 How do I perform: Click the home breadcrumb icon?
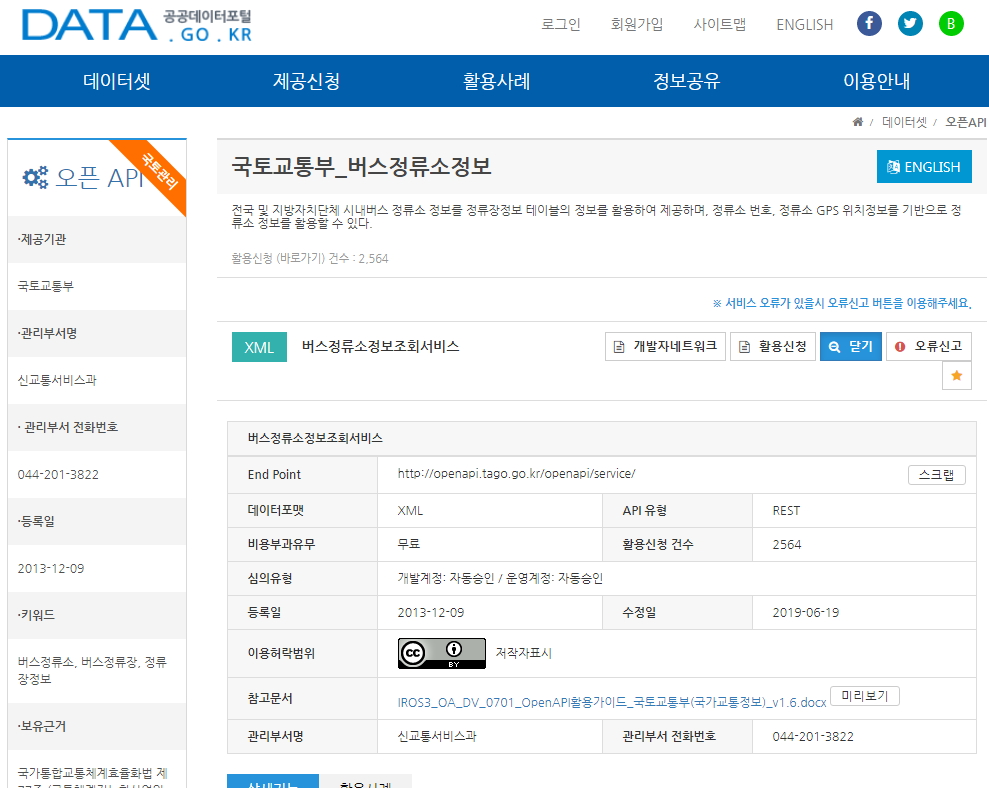tap(858, 122)
